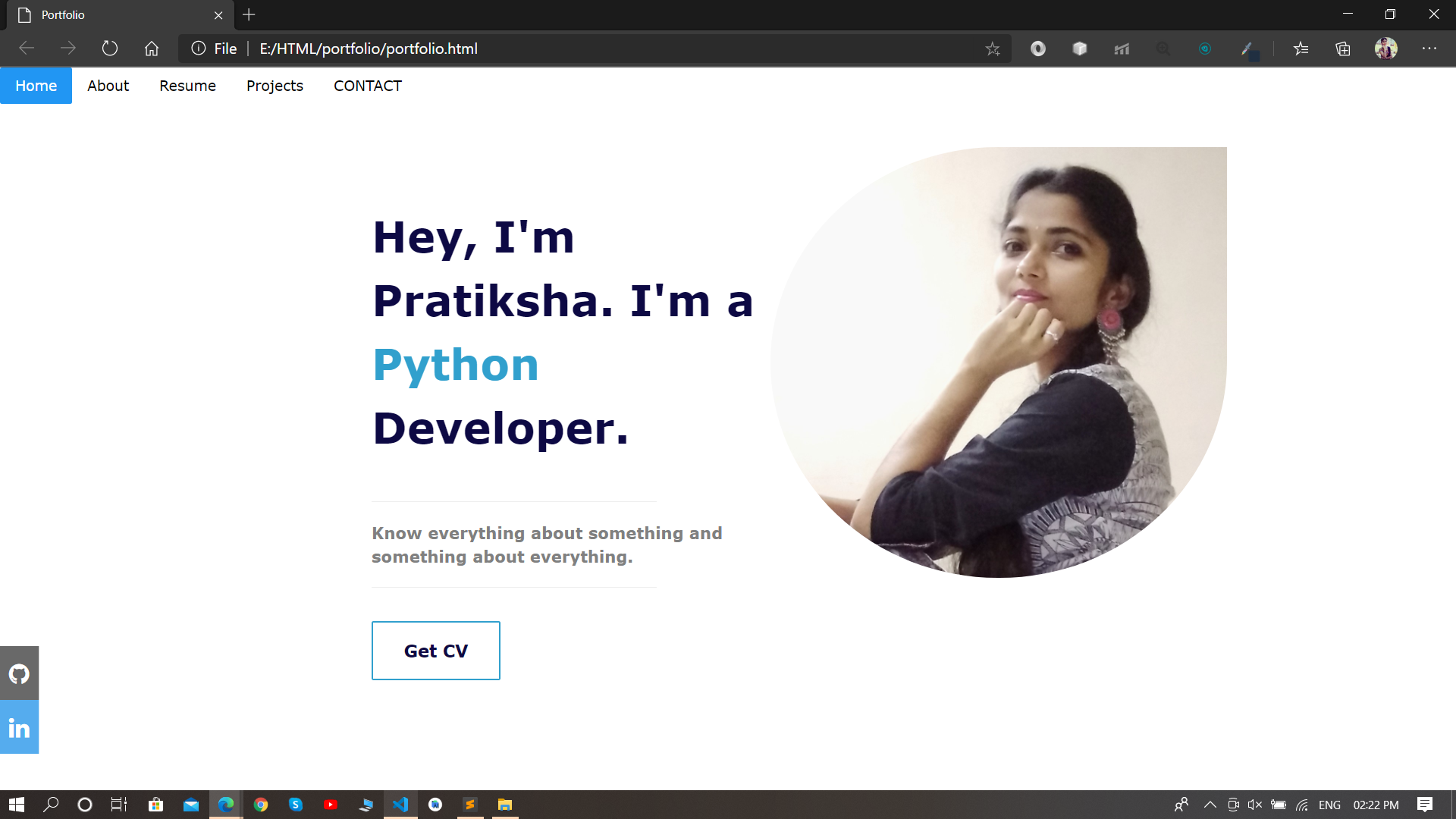The width and height of the screenshot is (1456, 819).
Task: Switch to the Projects navigation item
Action: point(275,86)
